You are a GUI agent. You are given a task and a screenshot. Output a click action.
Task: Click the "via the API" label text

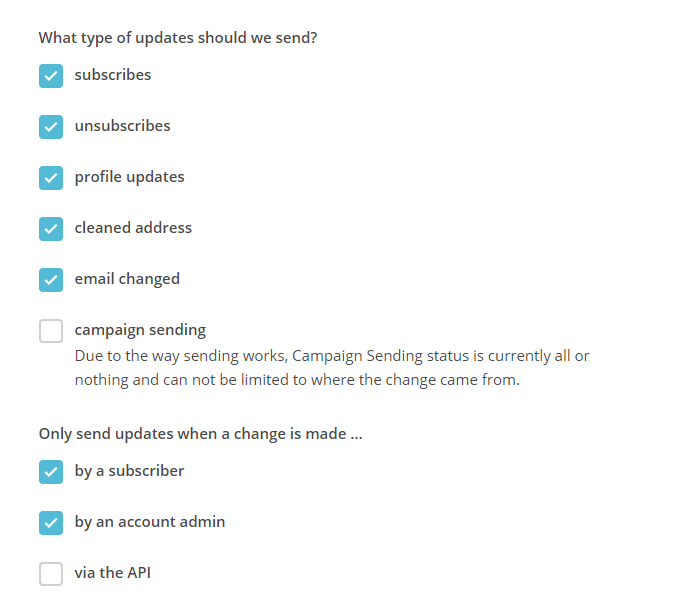tap(112, 573)
